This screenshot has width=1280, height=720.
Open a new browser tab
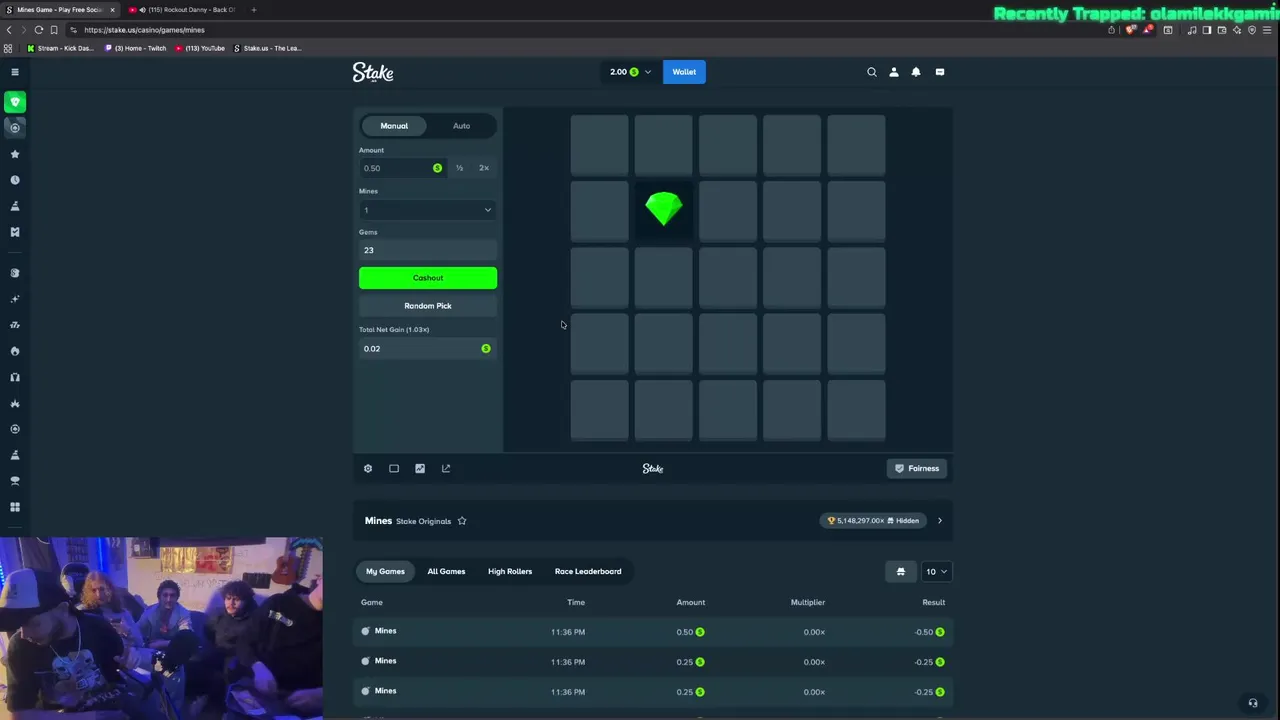click(x=254, y=10)
